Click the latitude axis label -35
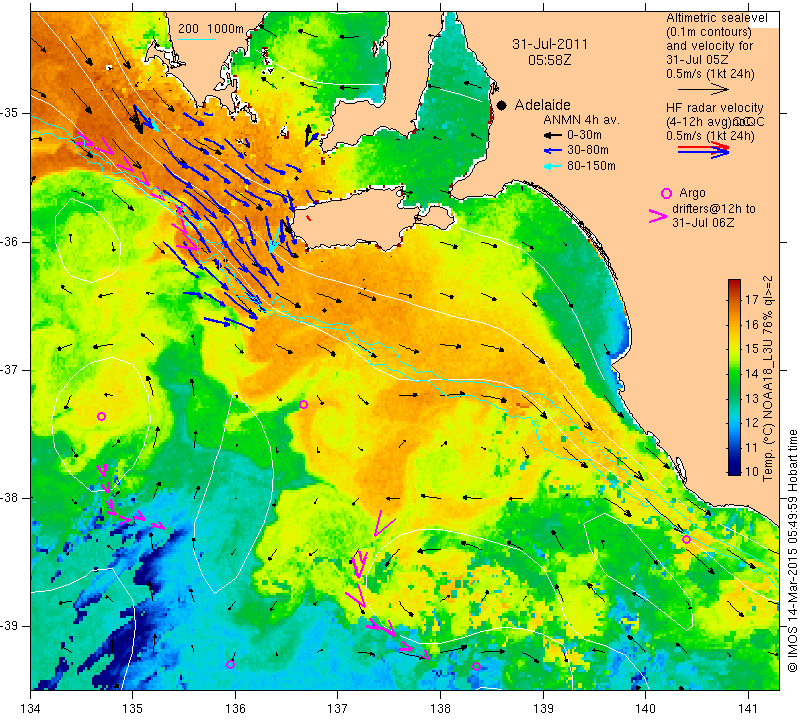 [11, 113]
